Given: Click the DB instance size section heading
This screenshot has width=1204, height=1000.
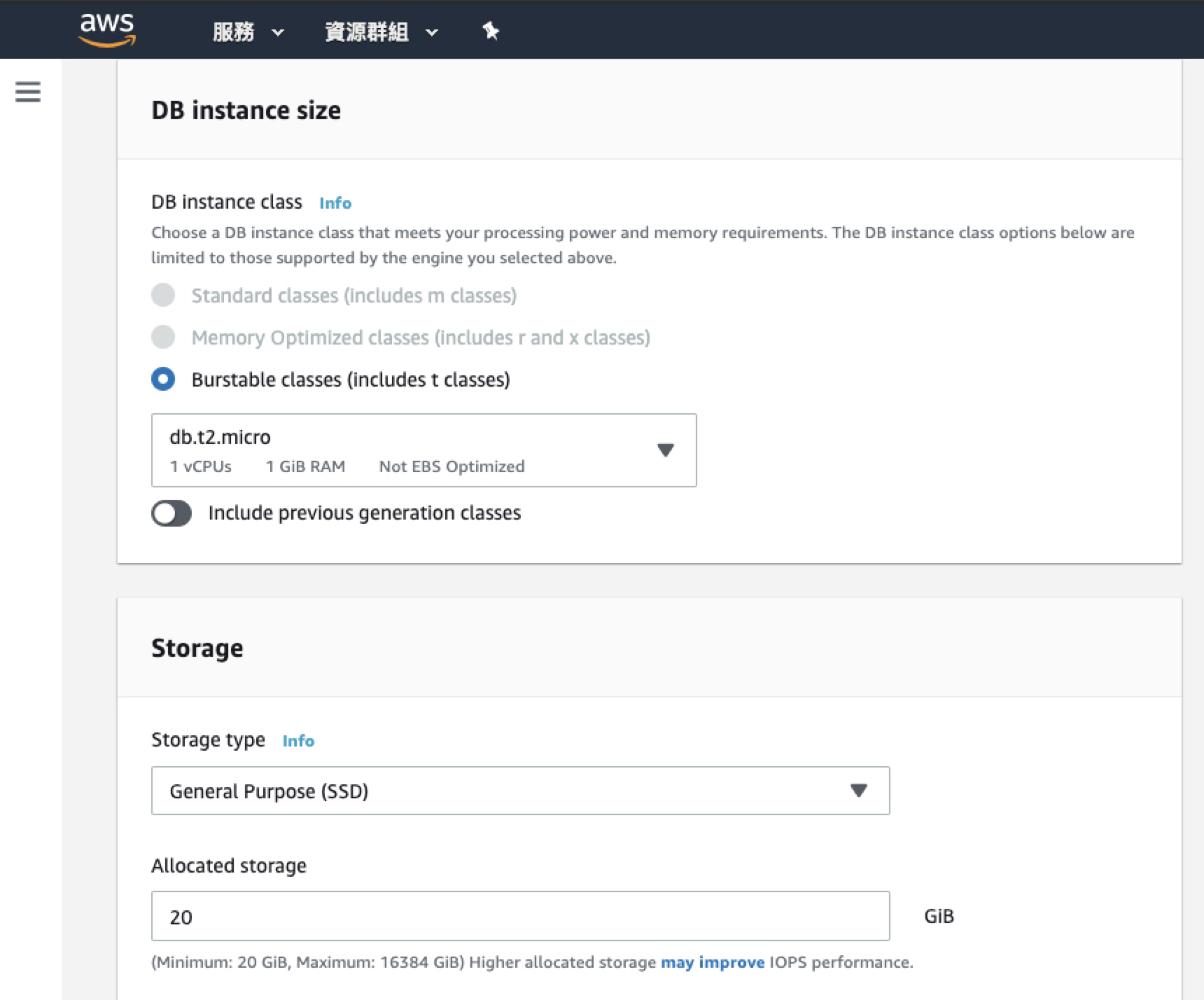Looking at the screenshot, I should point(246,110).
